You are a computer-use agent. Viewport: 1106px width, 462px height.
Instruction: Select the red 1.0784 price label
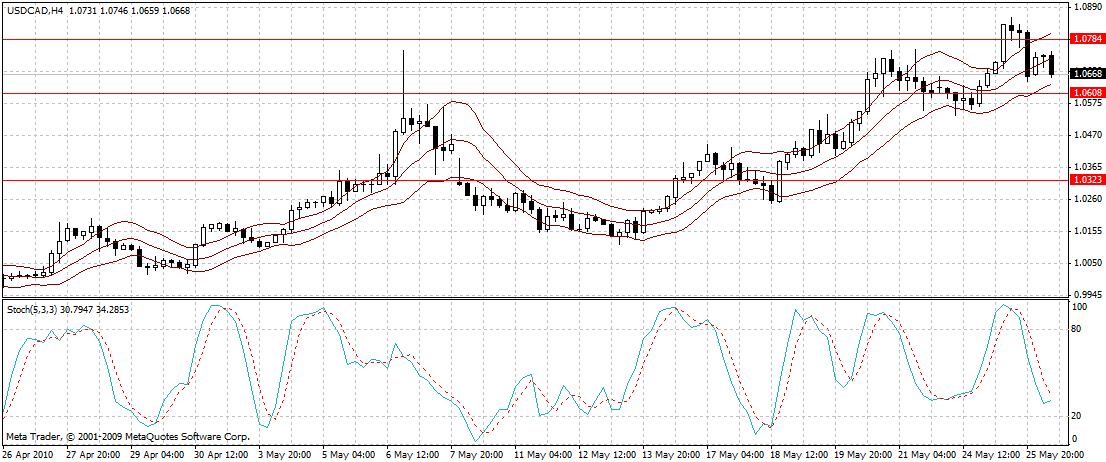click(1085, 39)
